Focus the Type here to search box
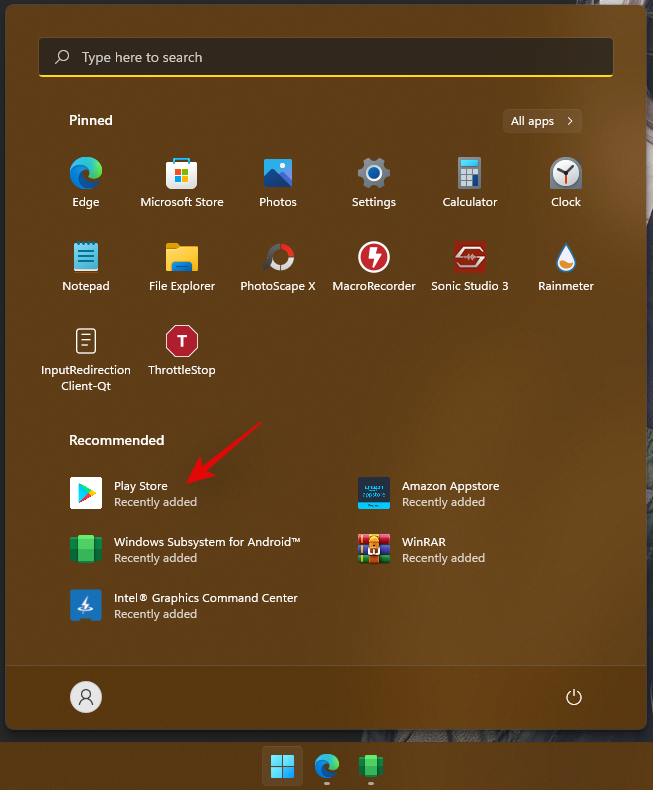653x790 pixels. tap(326, 57)
